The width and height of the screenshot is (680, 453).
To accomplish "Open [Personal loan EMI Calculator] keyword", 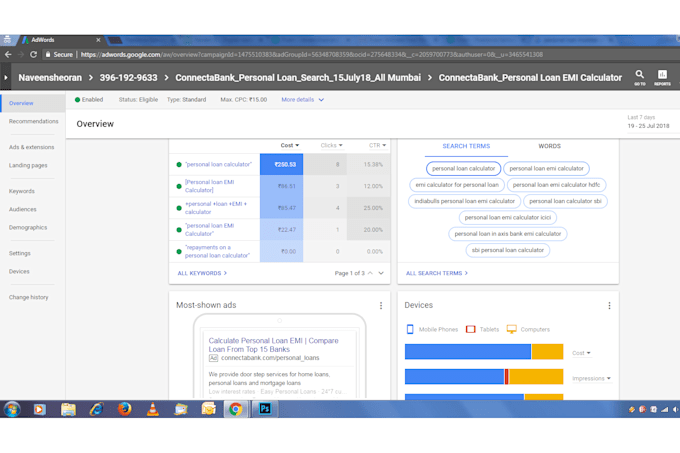I will [209, 186].
